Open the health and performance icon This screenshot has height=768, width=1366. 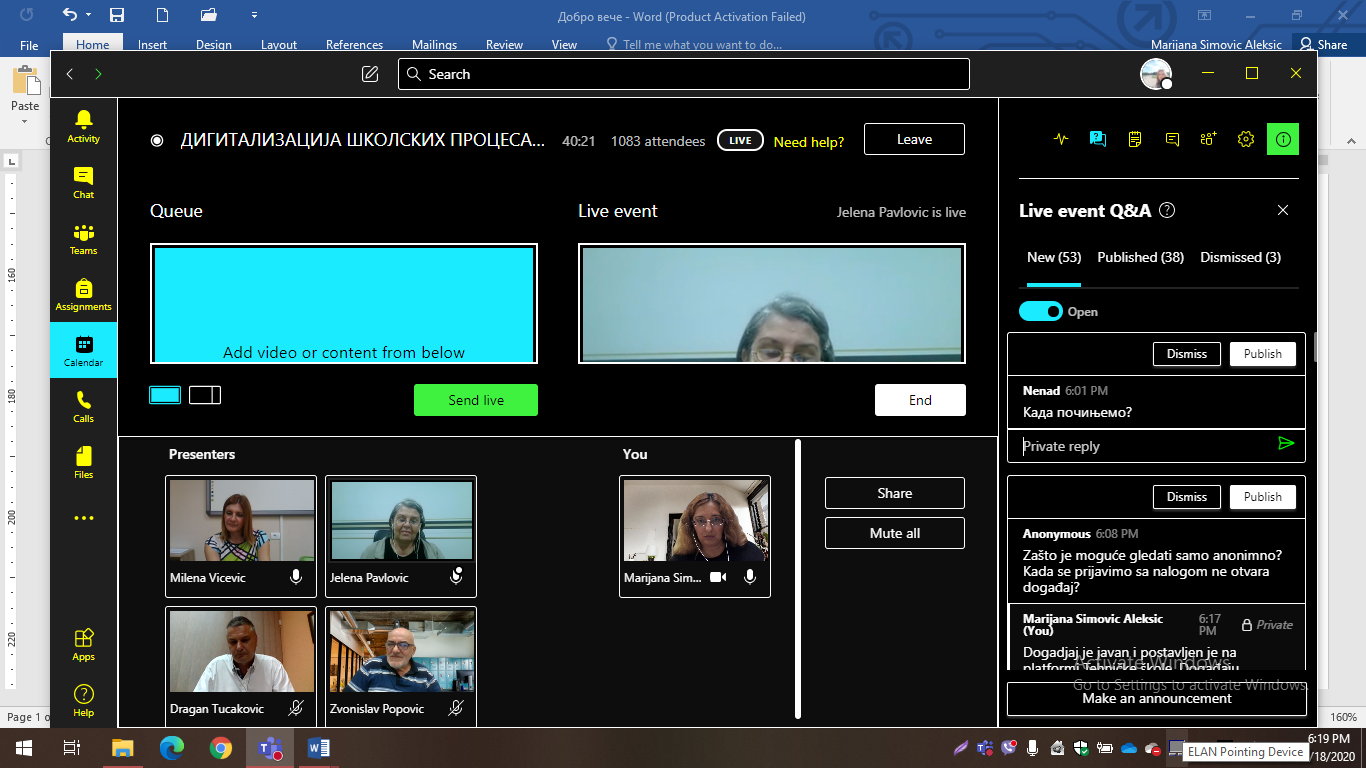click(x=1061, y=140)
